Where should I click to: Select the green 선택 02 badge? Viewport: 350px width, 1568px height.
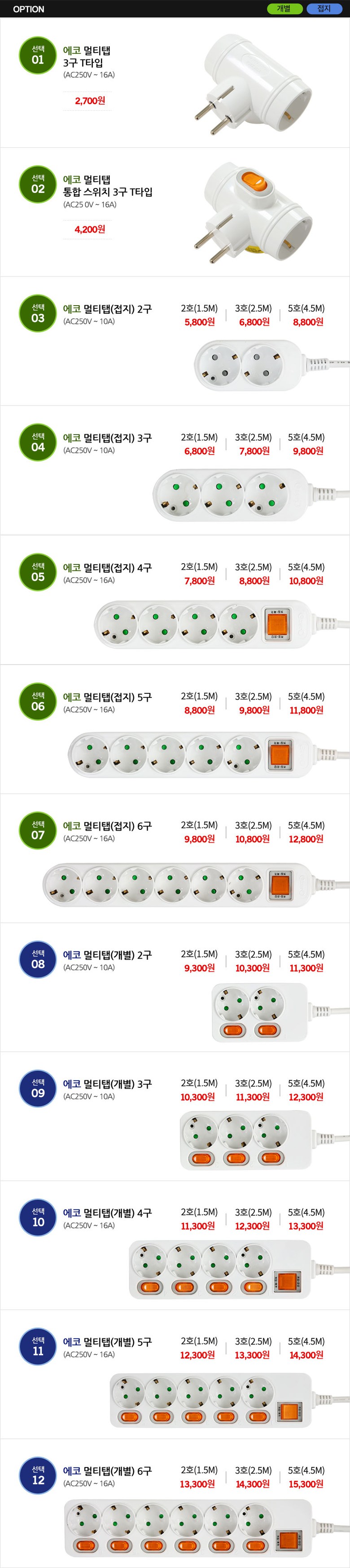click(38, 184)
